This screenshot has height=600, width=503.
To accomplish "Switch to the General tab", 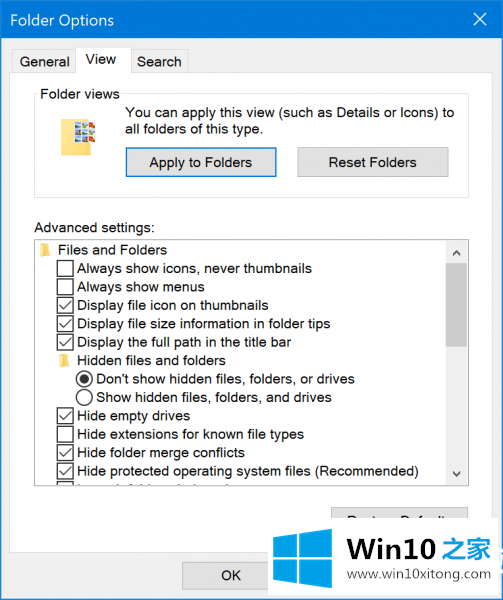I will click(x=44, y=61).
